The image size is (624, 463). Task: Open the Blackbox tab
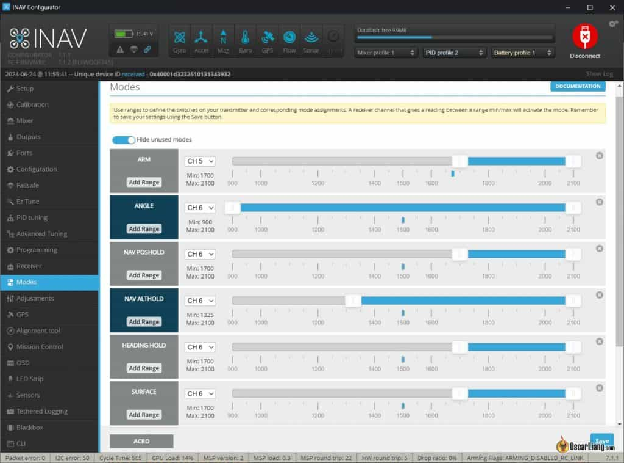[x=49, y=427]
